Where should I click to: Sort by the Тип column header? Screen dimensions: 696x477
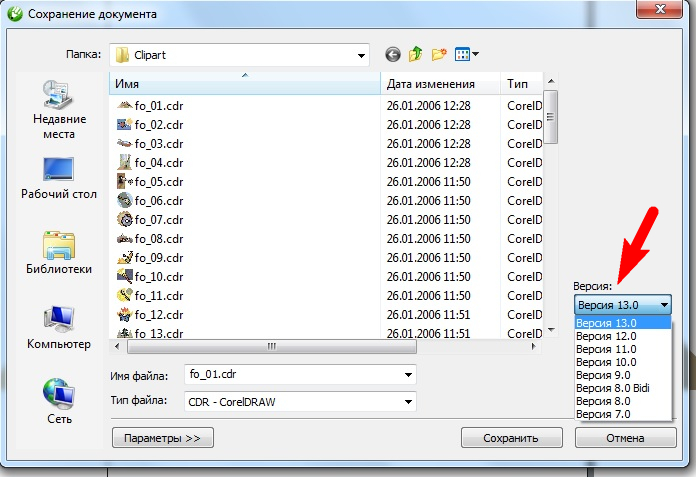tap(522, 83)
